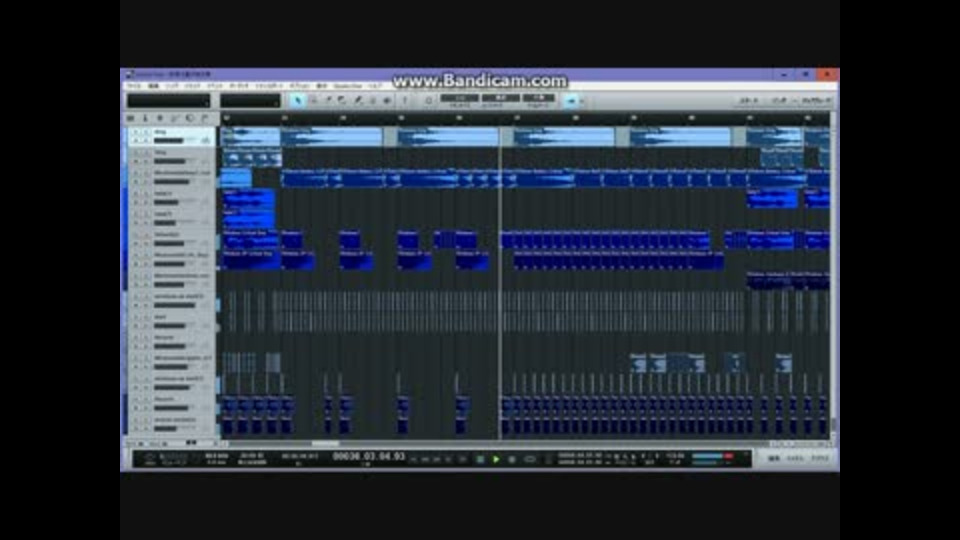Select the Split tool in the toolbar
960x540 pixels.
(328, 100)
